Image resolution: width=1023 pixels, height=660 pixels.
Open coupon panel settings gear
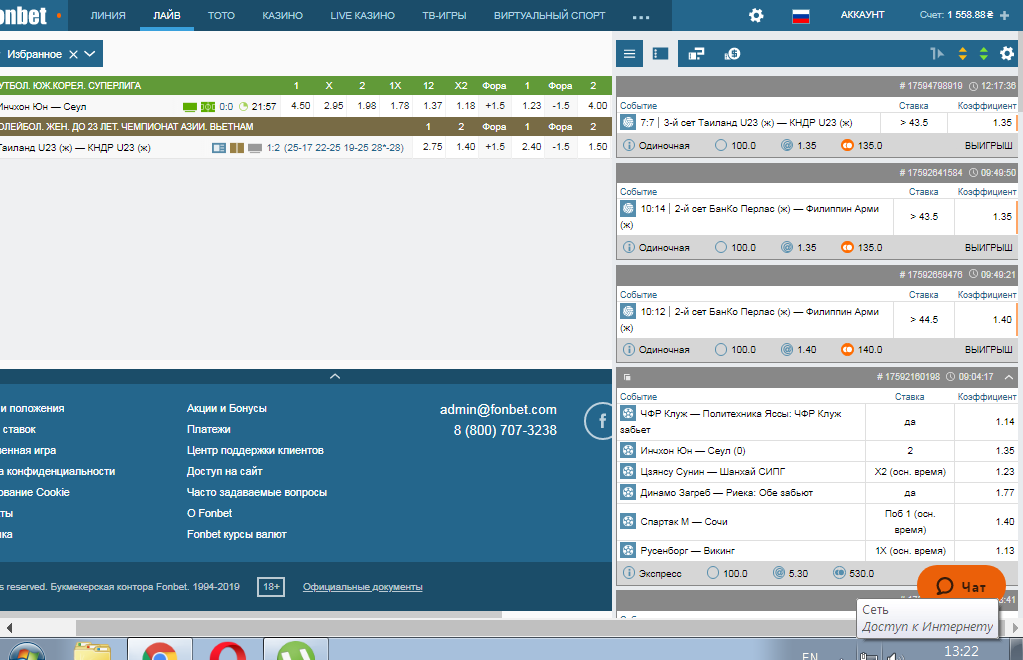[1007, 53]
